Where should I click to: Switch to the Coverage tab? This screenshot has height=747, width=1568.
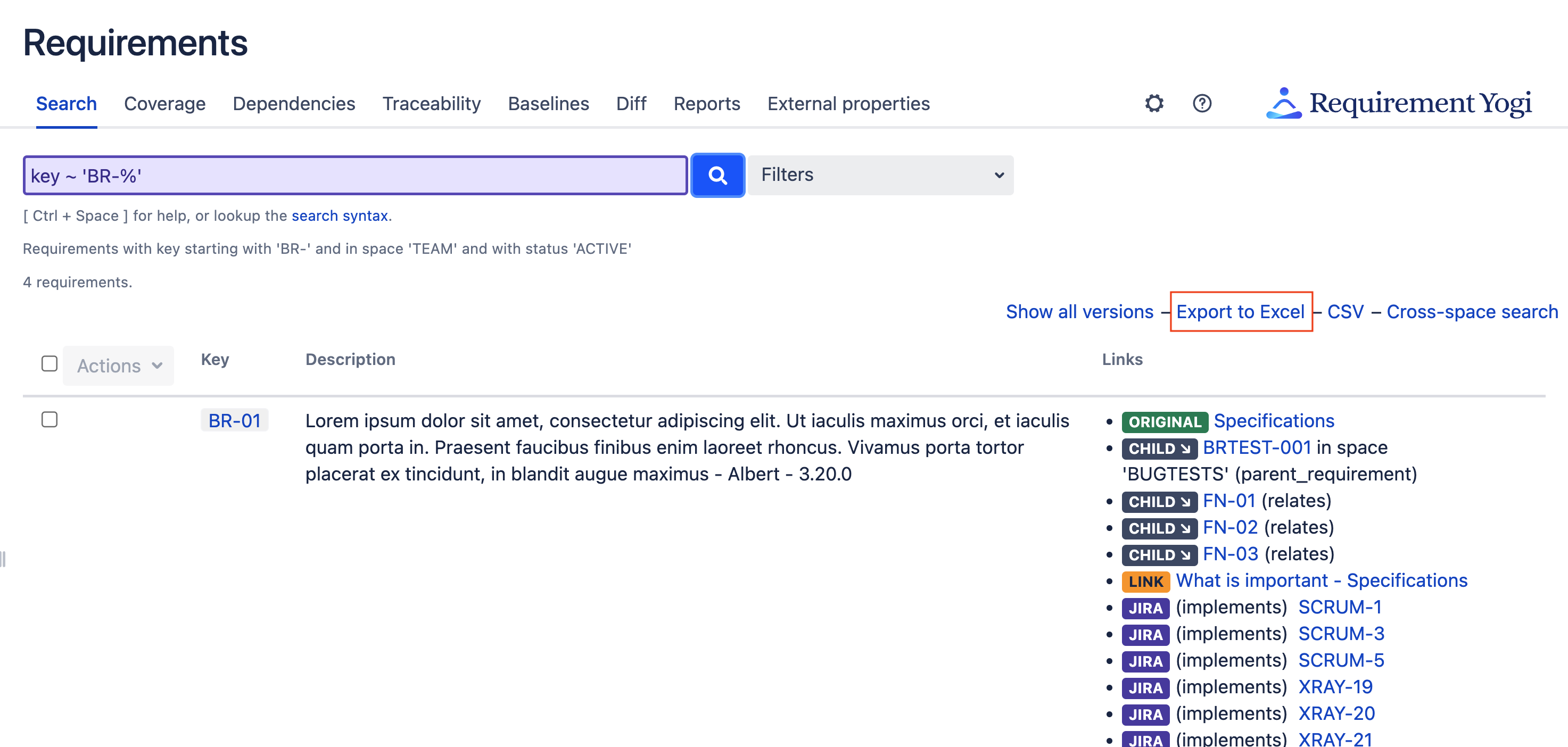click(164, 103)
